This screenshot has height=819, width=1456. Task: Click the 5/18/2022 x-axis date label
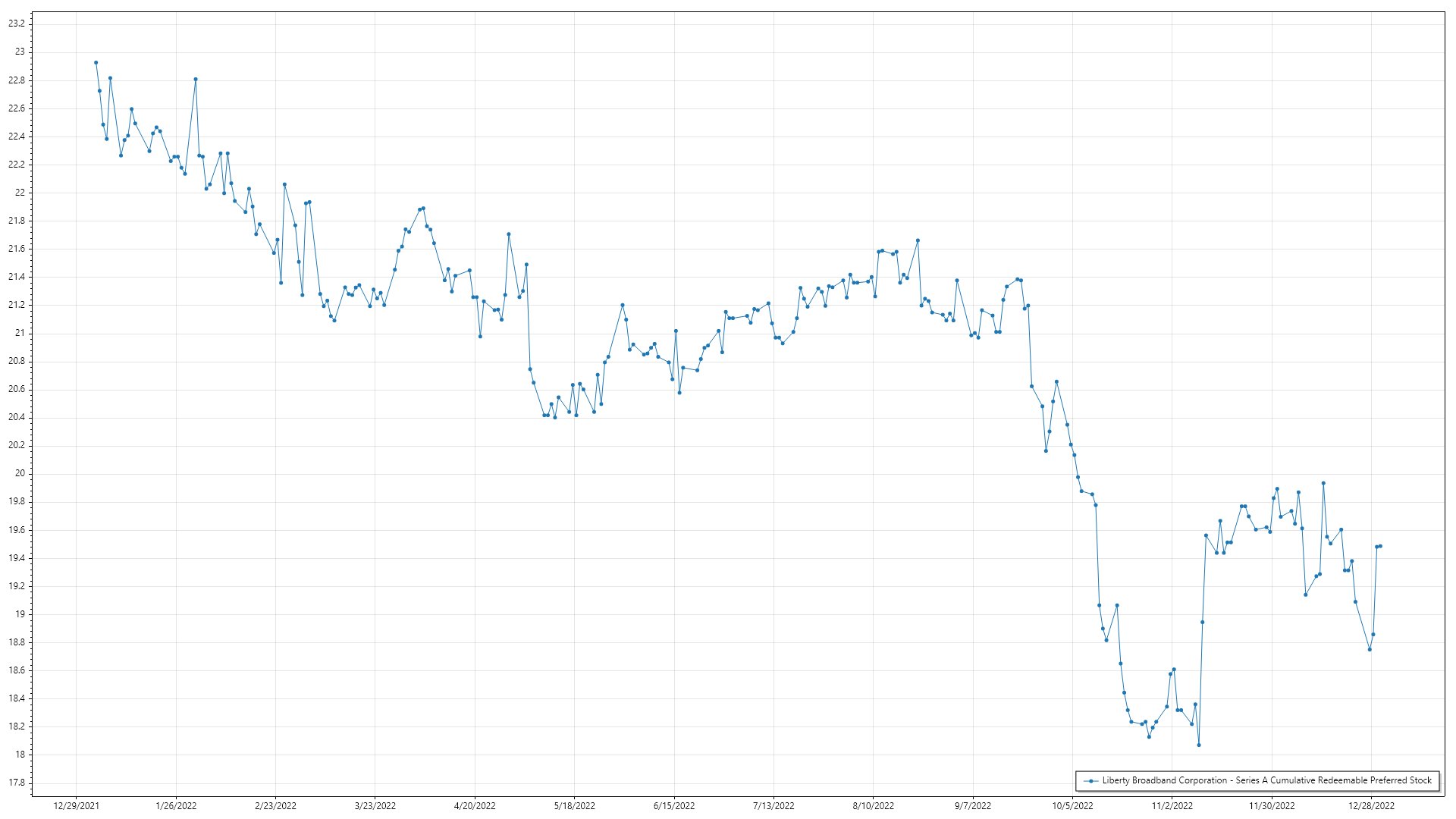pyautogui.click(x=575, y=805)
